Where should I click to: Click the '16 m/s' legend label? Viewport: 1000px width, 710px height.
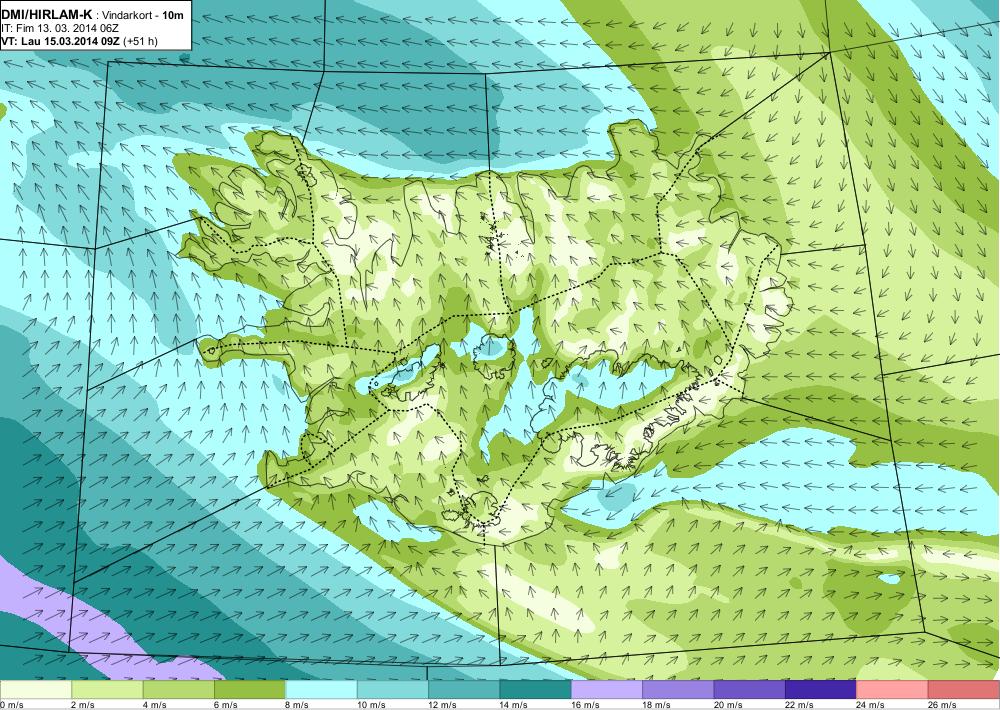pos(585,704)
